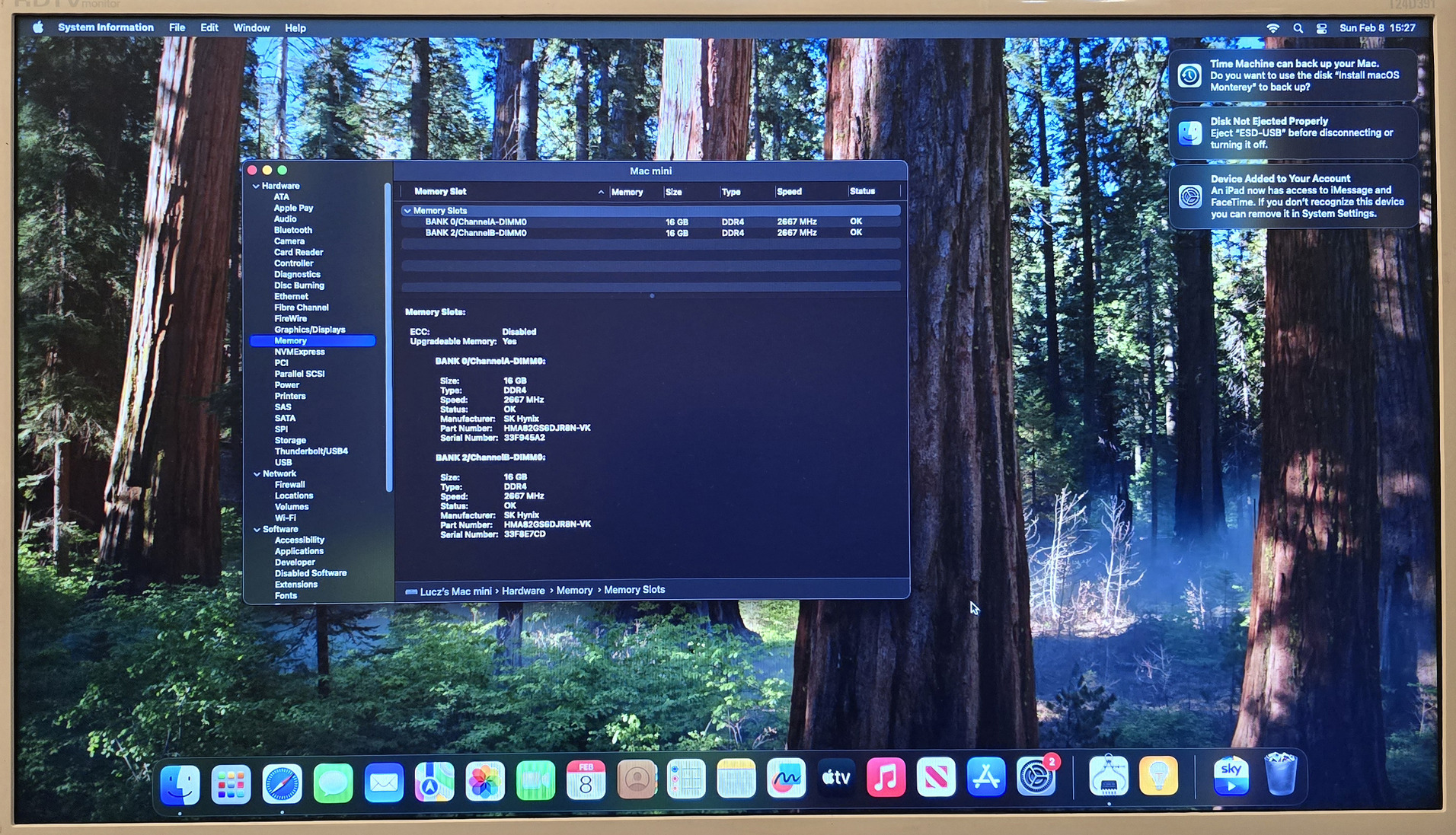Collapse the Hardware section in the sidebar
The image size is (1456, 835).
coord(256,186)
